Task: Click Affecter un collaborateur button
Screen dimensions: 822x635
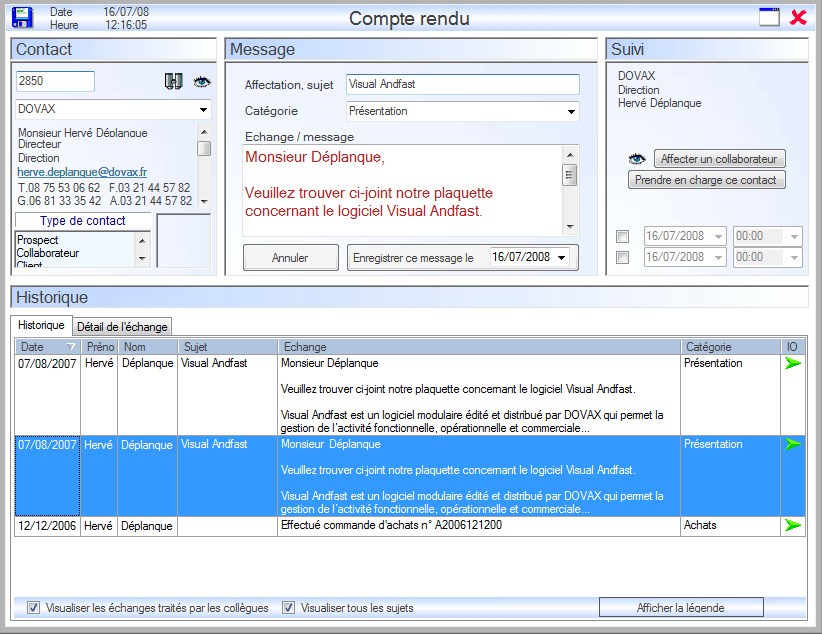Action: [719, 158]
